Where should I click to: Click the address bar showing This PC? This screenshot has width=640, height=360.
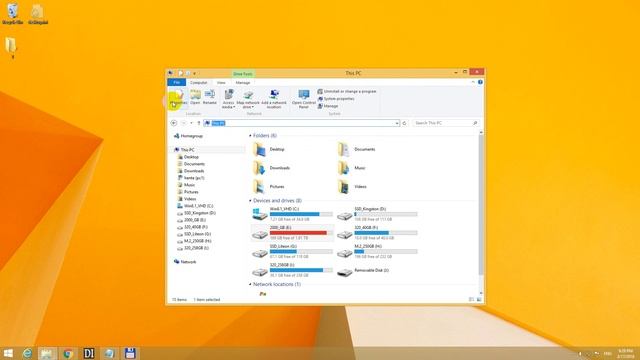[302, 123]
